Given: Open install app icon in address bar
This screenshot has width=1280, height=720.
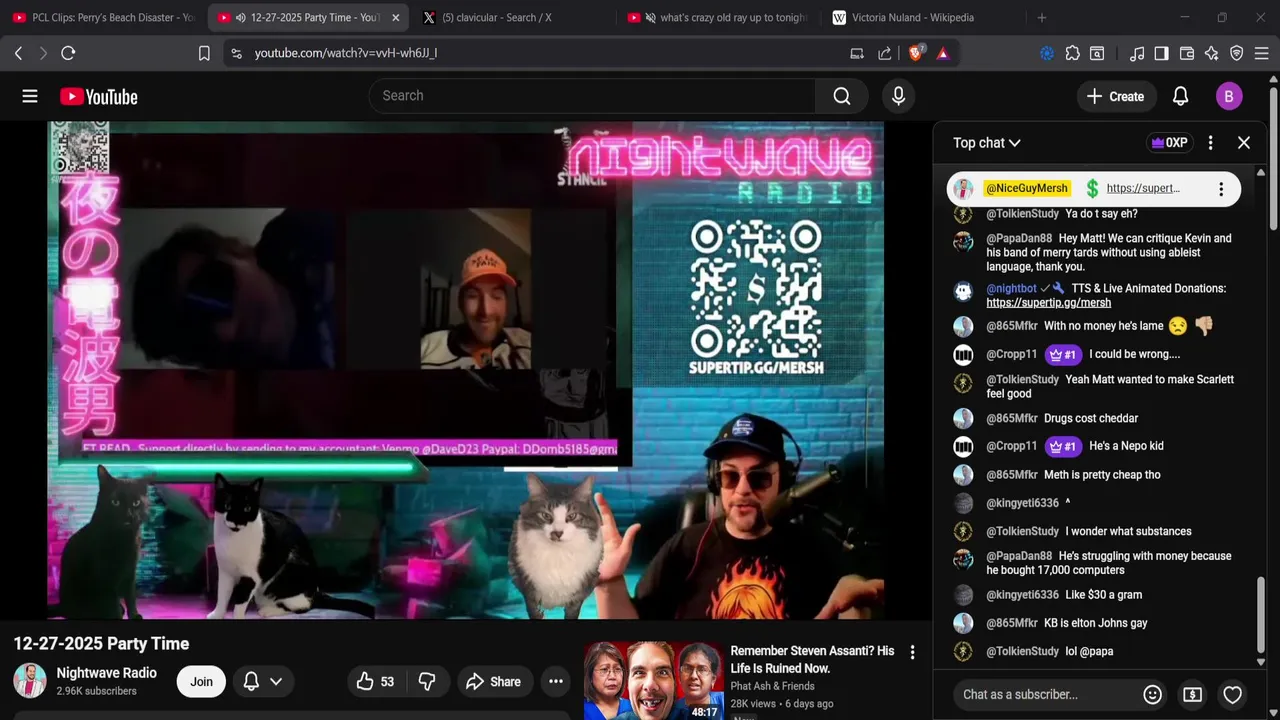Looking at the screenshot, I should (x=857, y=53).
